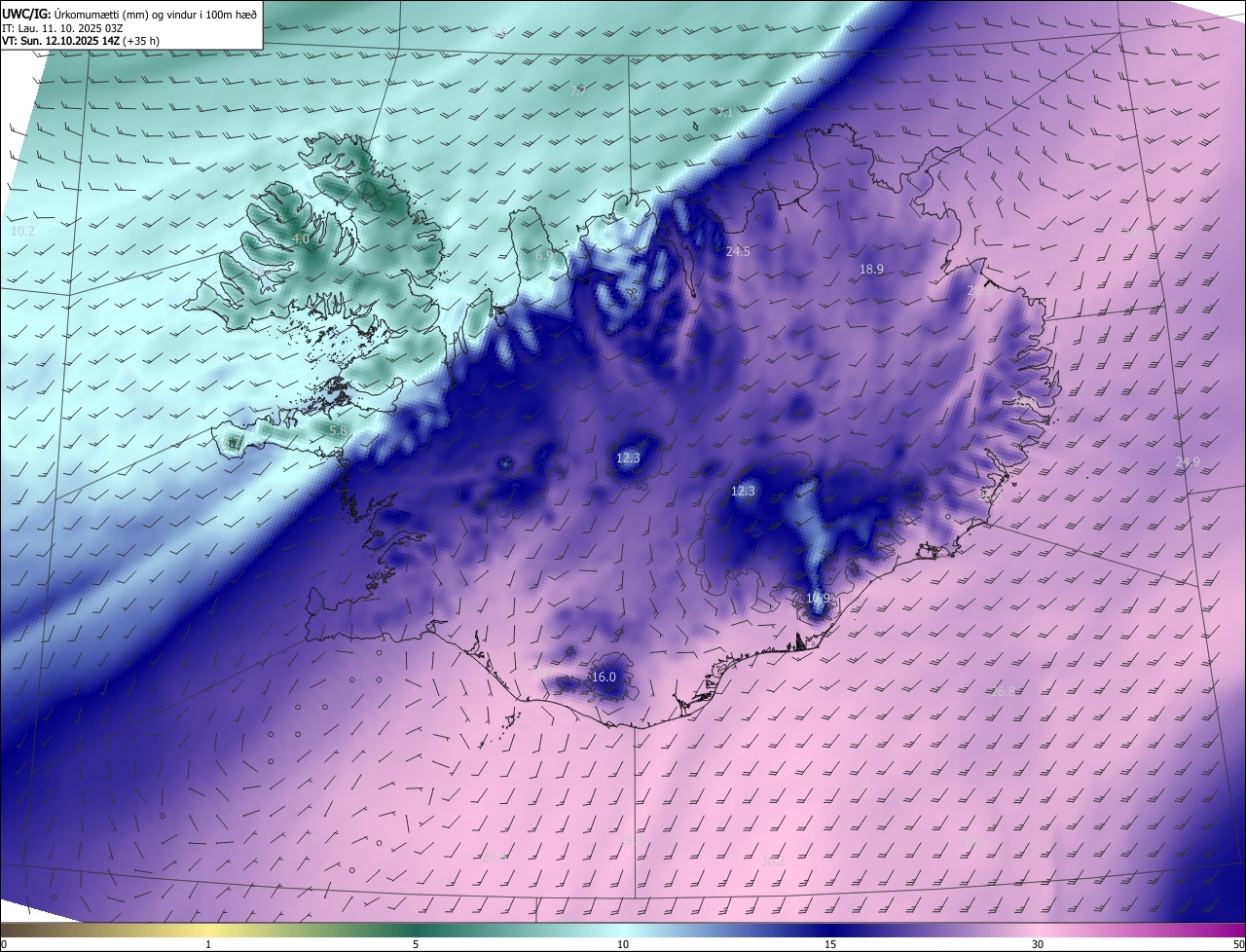
Task: Click the navy colorbar segment above tick 15
Action: point(830,930)
